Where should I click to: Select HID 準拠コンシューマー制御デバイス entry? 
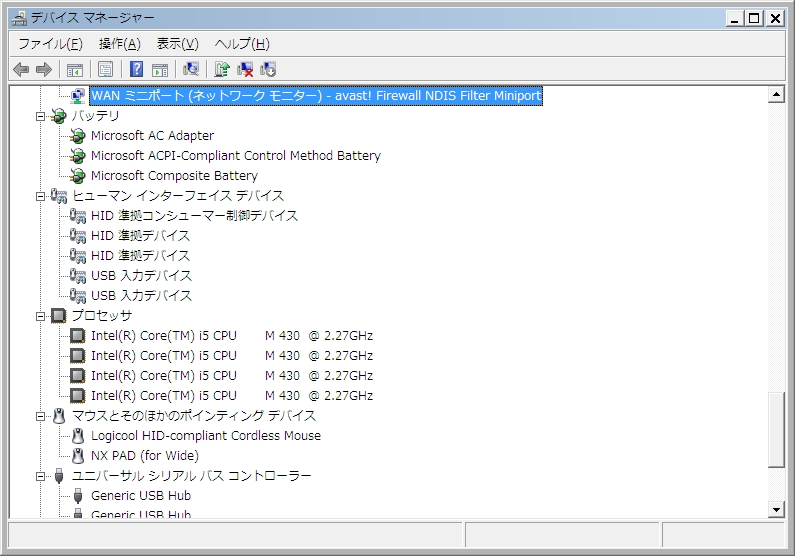[194, 216]
